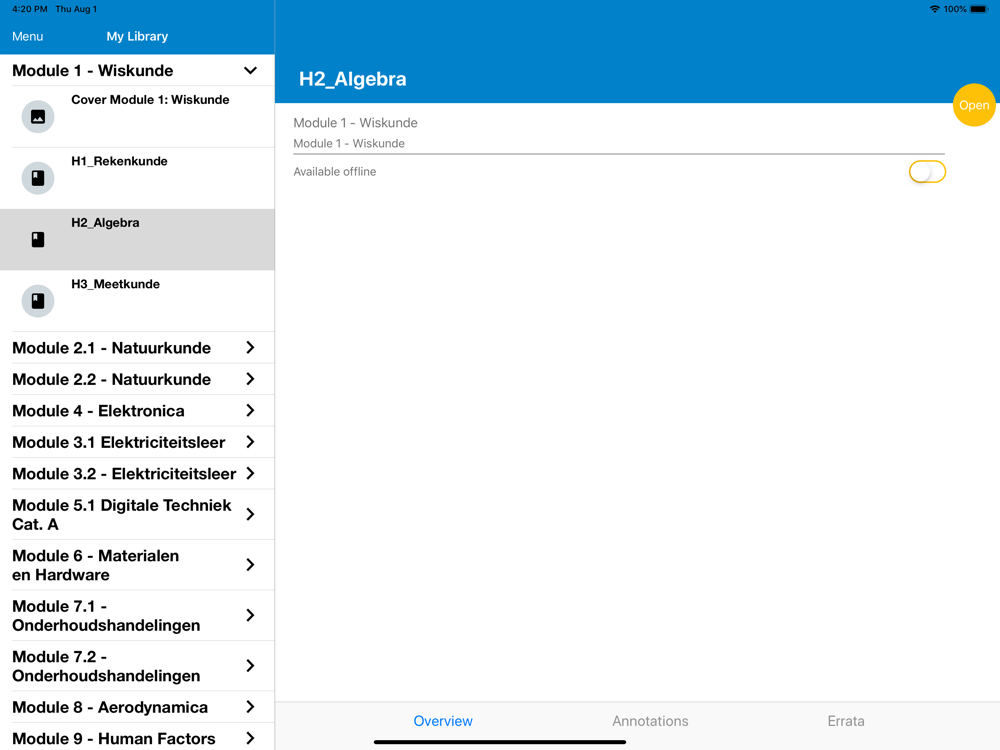Tap the book icon beside H1_Rekenkunde
Image resolution: width=1000 pixels, height=750 pixels.
[38, 178]
